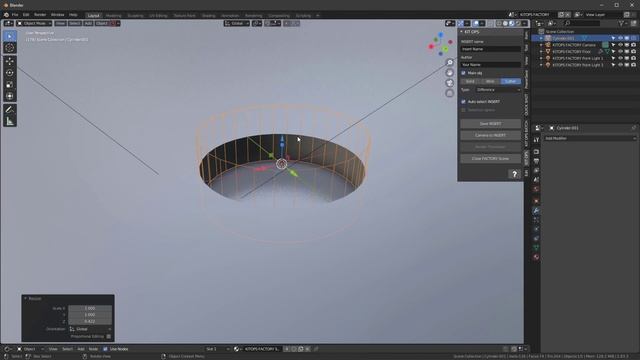Click the pin icon in Properties header
The height and width of the screenshot is (360, 640).
(633, 128)
